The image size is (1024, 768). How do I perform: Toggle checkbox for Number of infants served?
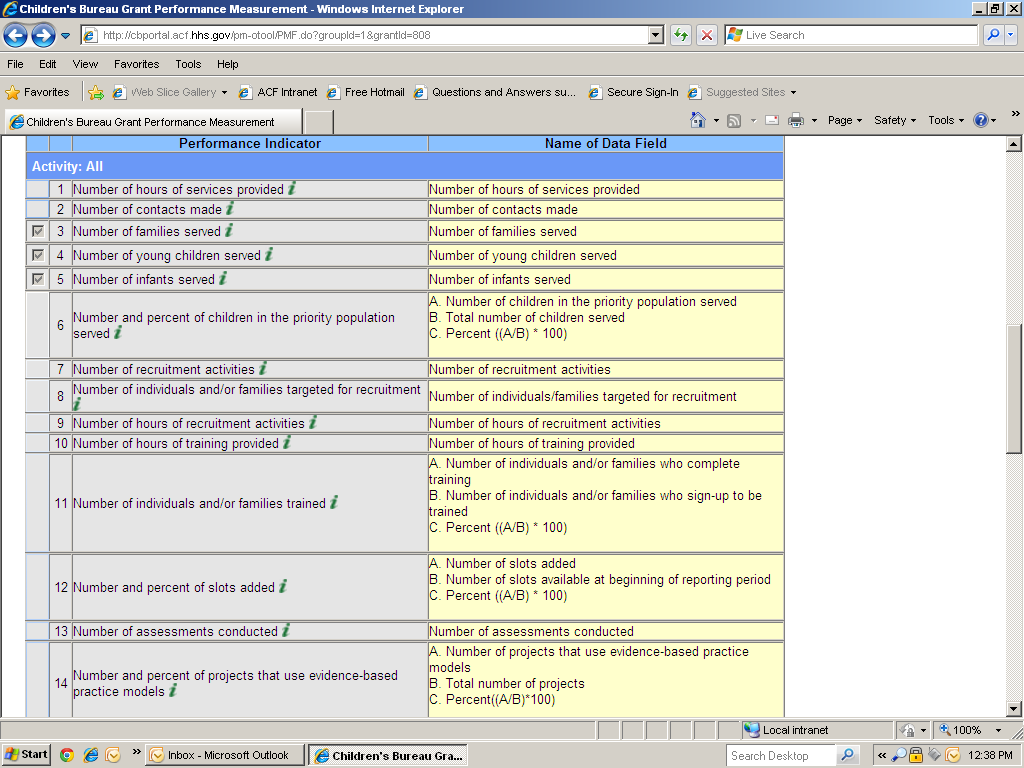pos(38,279)
